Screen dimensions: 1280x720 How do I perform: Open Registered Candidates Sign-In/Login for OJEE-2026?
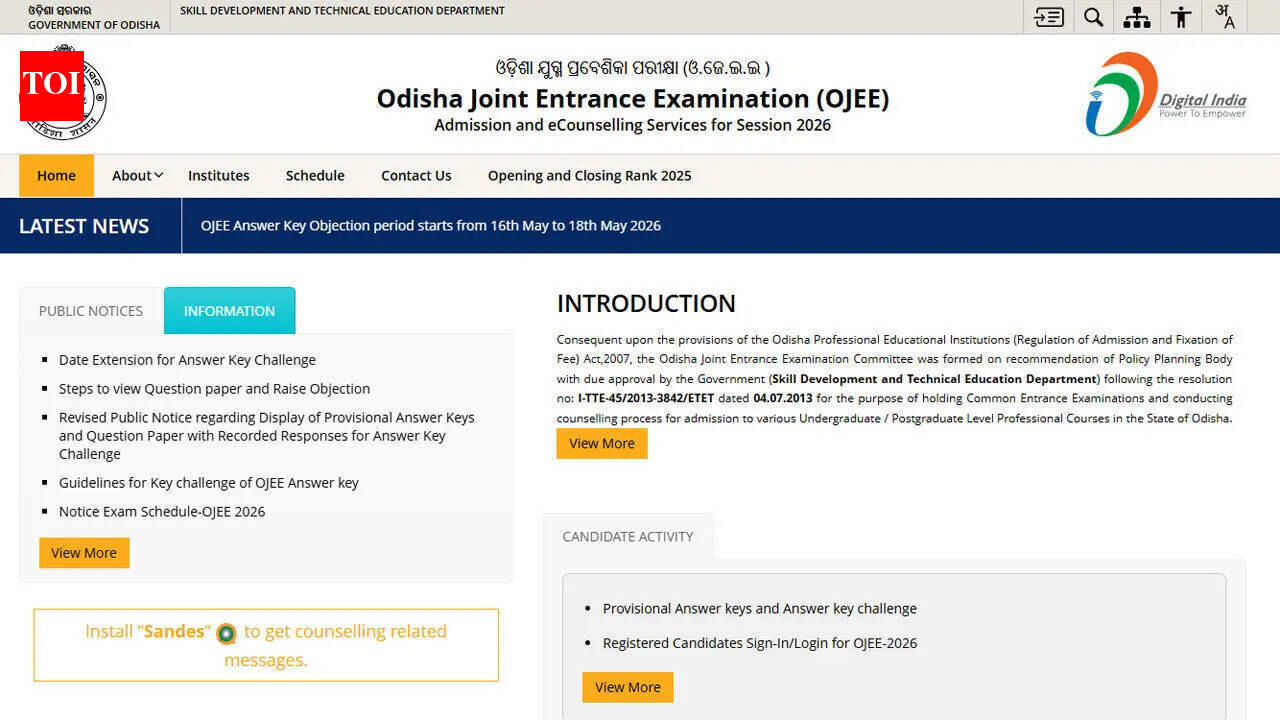tap(760, 644)
